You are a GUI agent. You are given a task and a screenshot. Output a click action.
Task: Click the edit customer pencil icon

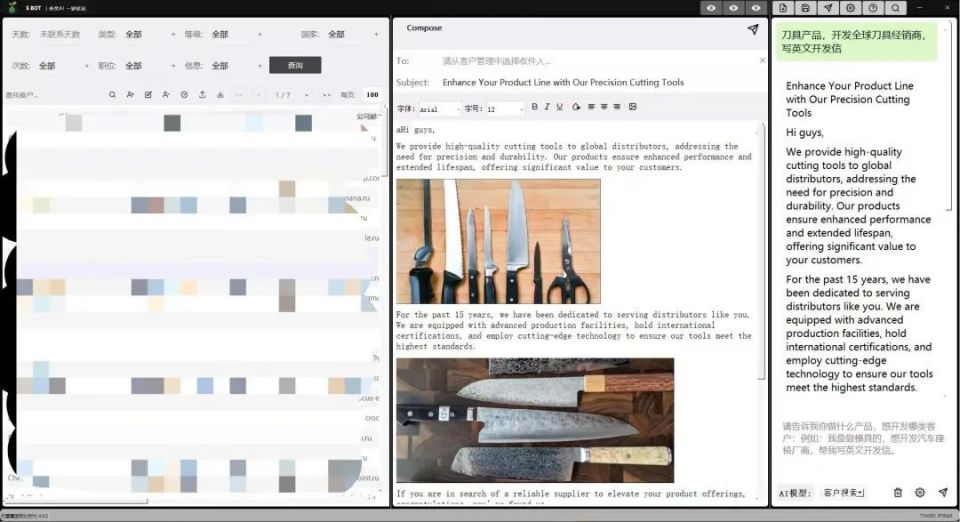[x=148, y=95]
